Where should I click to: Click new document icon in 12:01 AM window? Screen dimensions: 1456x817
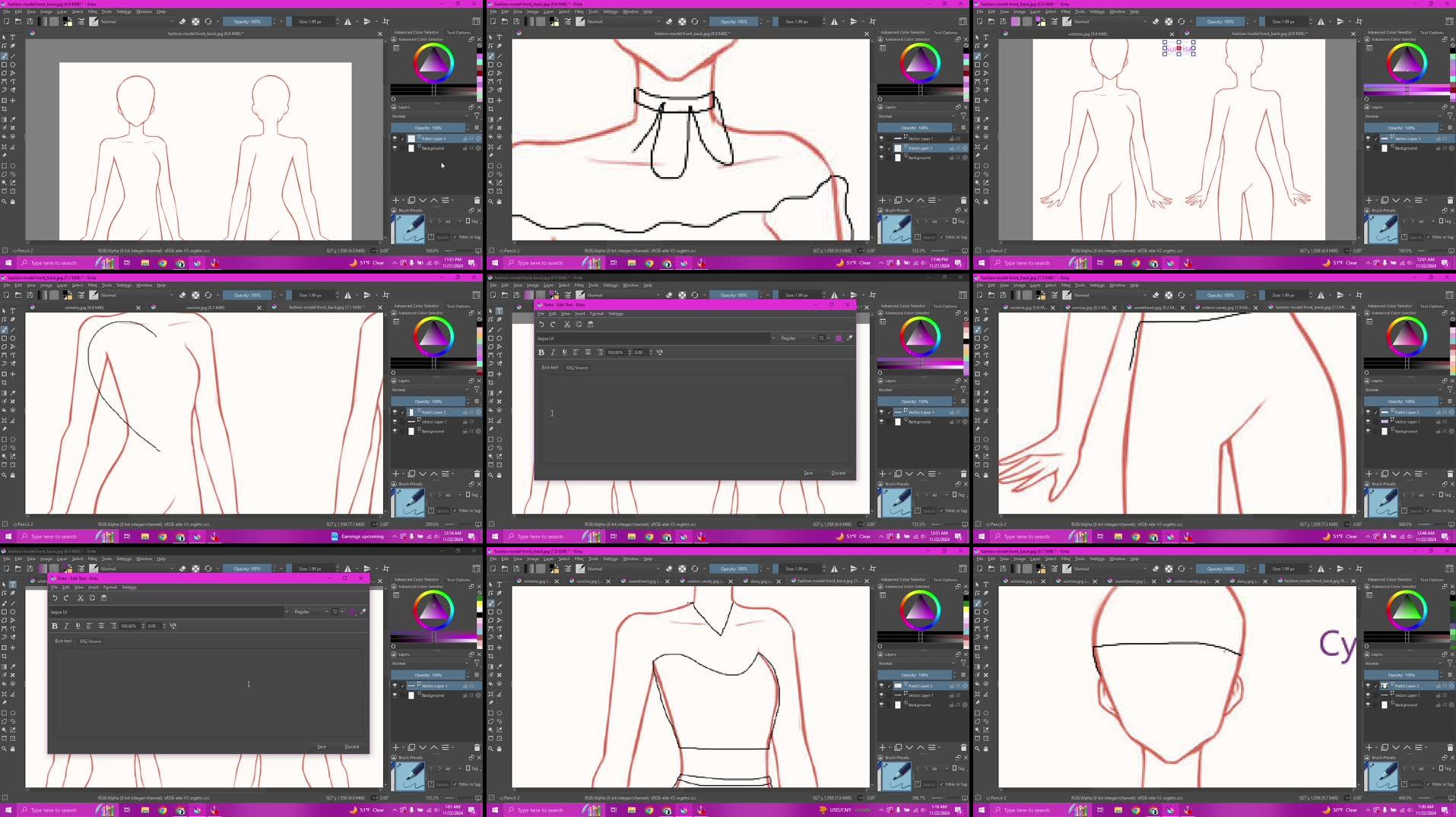tap(979, 21)
